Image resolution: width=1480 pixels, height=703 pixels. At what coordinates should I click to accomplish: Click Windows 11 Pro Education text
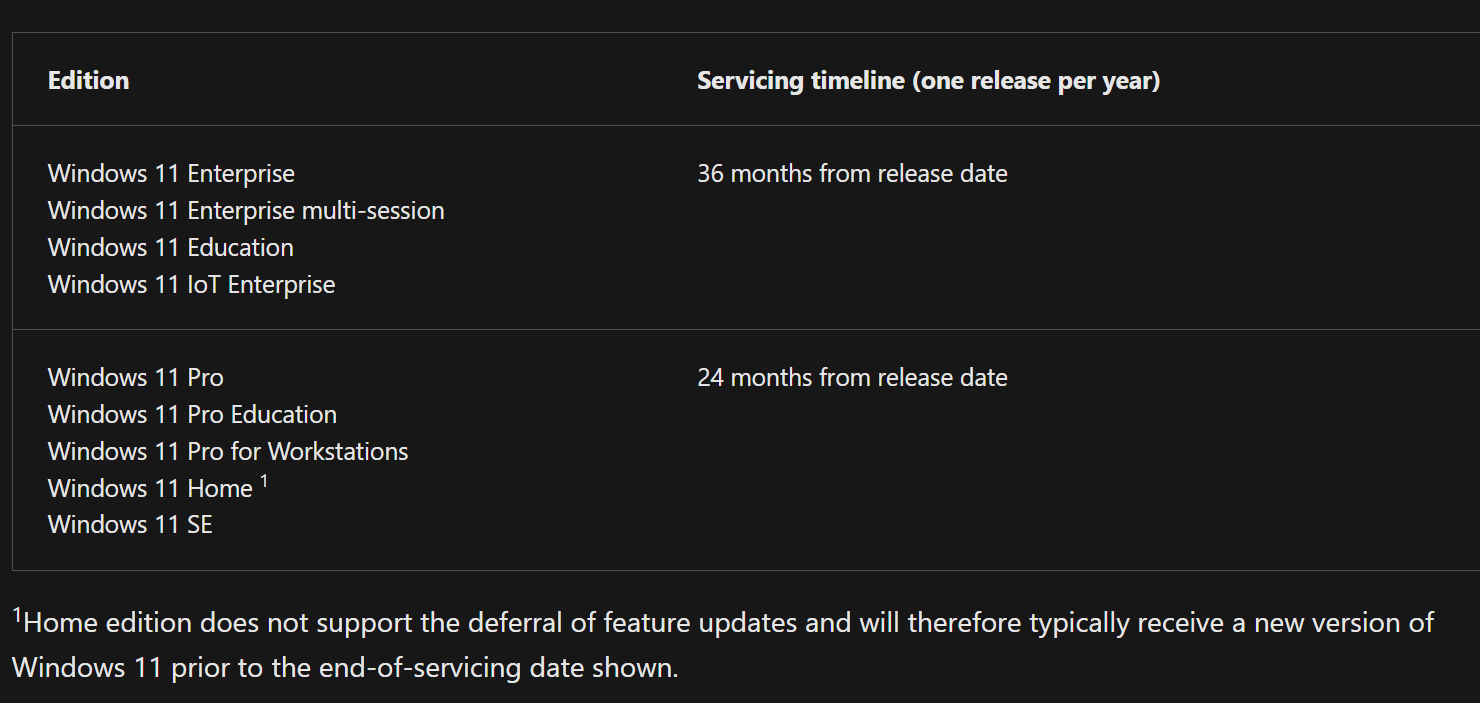coord(192,415)
